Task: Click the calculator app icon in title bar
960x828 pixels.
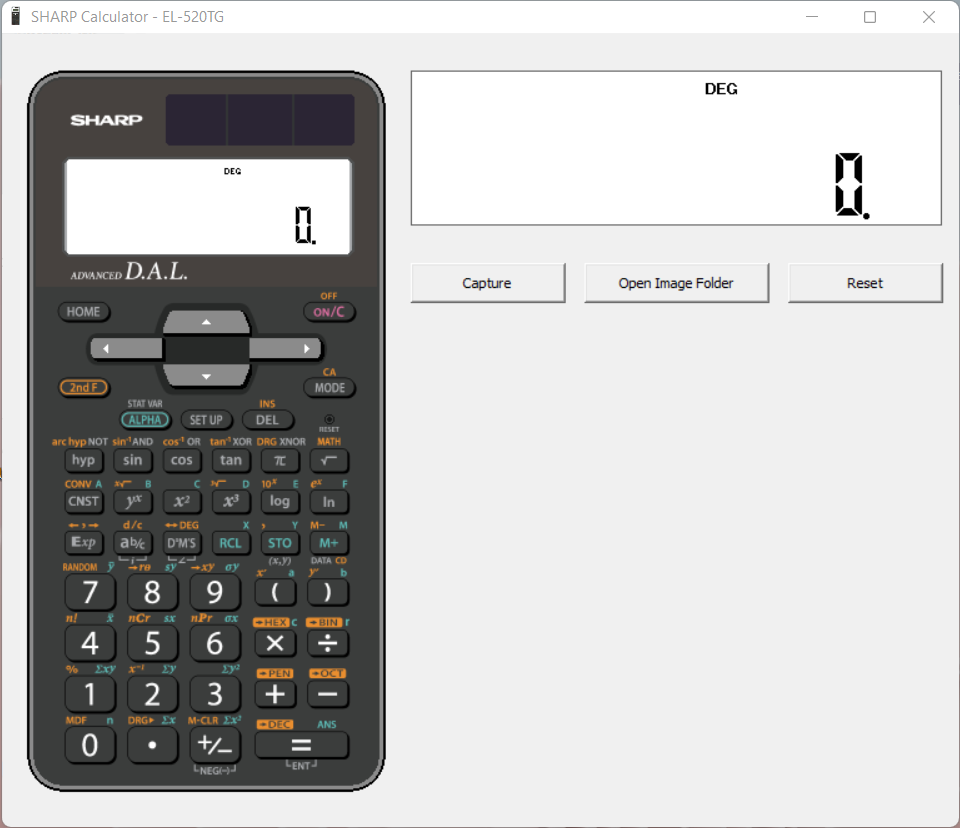Action: click(17, 17)
